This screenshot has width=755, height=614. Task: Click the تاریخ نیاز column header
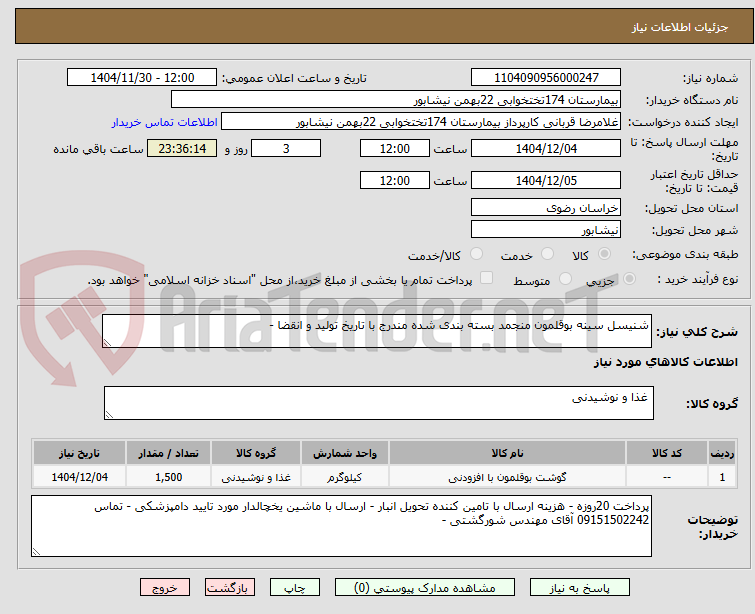coord(79,453)
